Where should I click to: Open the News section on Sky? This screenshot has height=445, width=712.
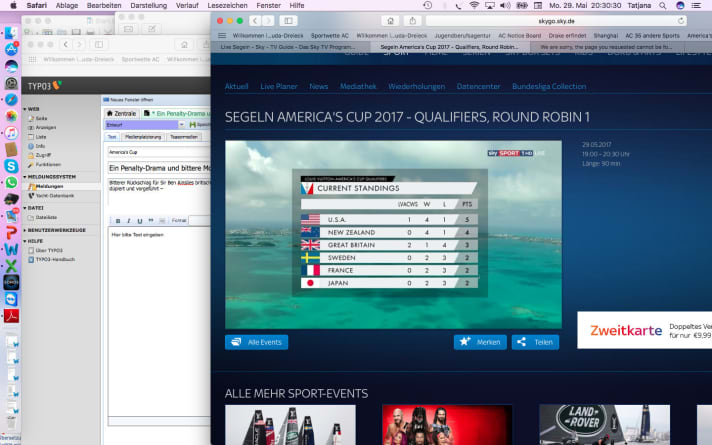point(318,86)
